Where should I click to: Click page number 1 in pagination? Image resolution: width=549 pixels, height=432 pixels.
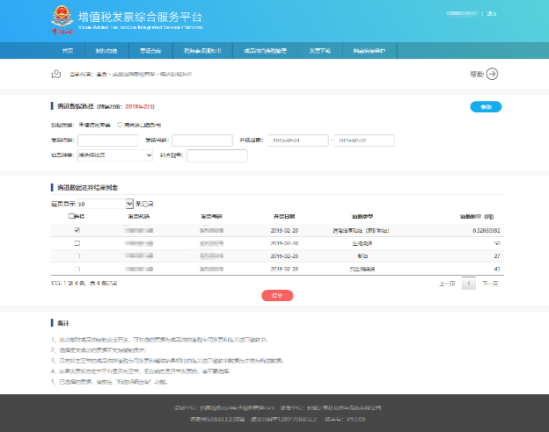pos(468,284)
